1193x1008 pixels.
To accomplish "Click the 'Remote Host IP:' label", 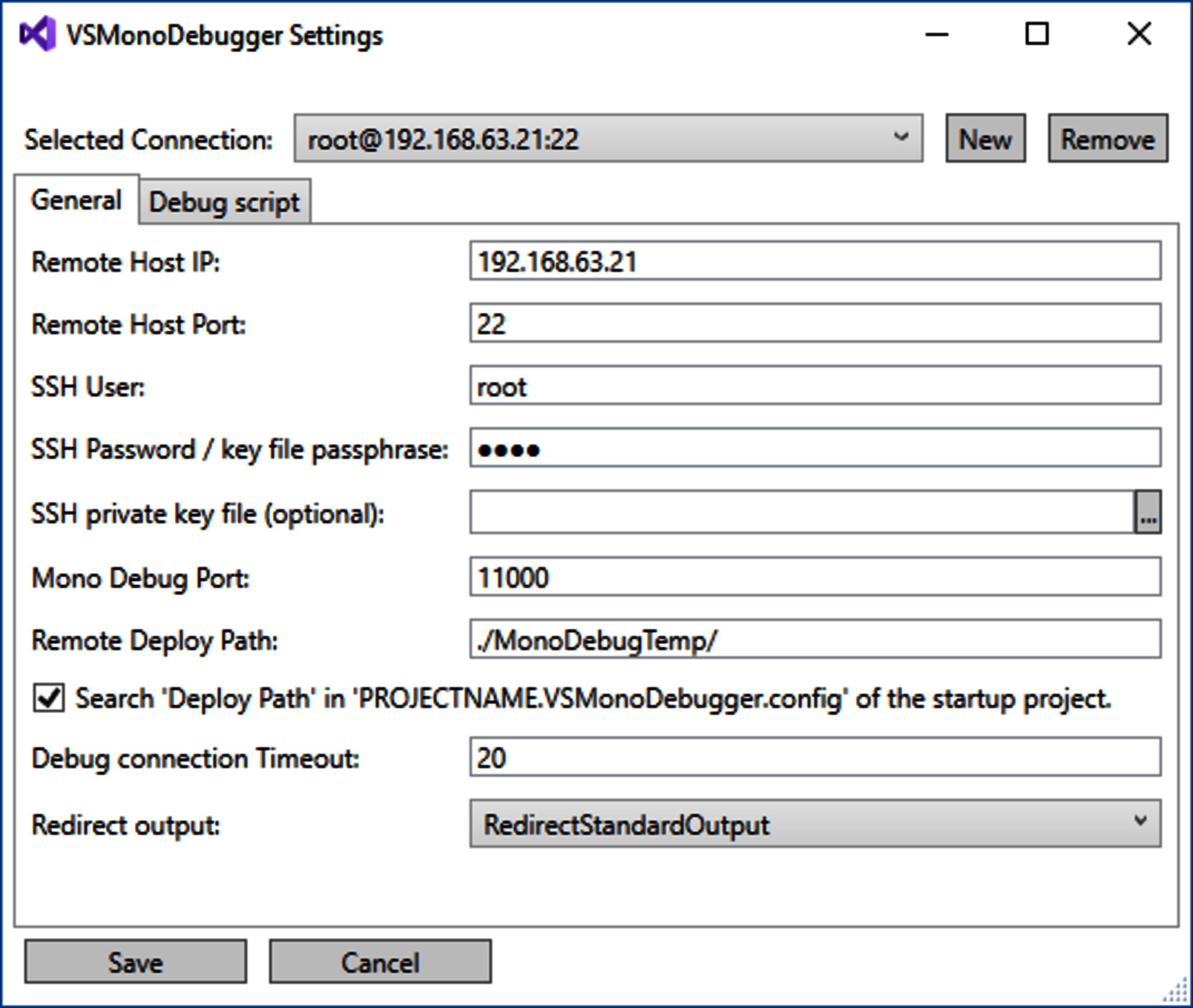I will pos(126,262).
